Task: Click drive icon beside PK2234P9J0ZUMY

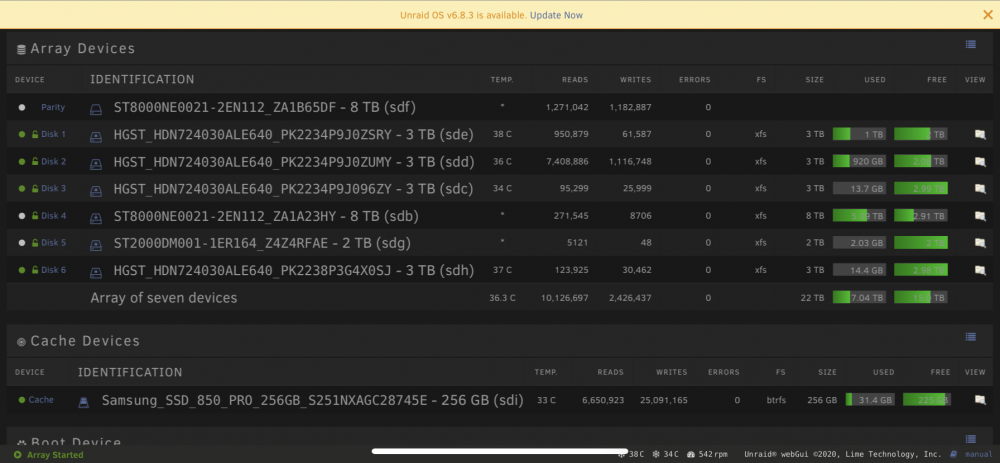Action: [96, 164]
